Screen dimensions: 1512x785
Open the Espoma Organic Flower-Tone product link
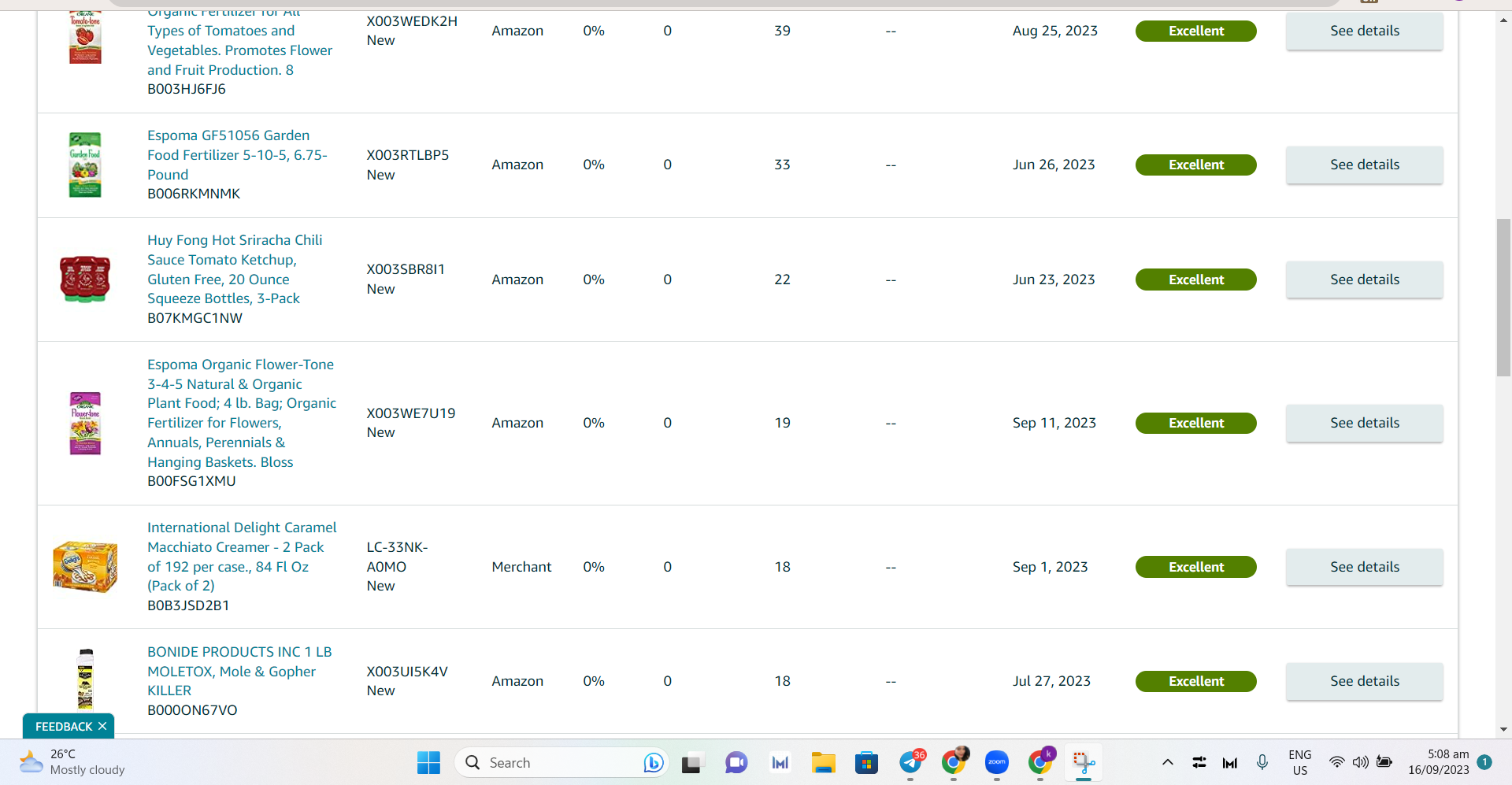pyautogui.click(x=242, y=413)
